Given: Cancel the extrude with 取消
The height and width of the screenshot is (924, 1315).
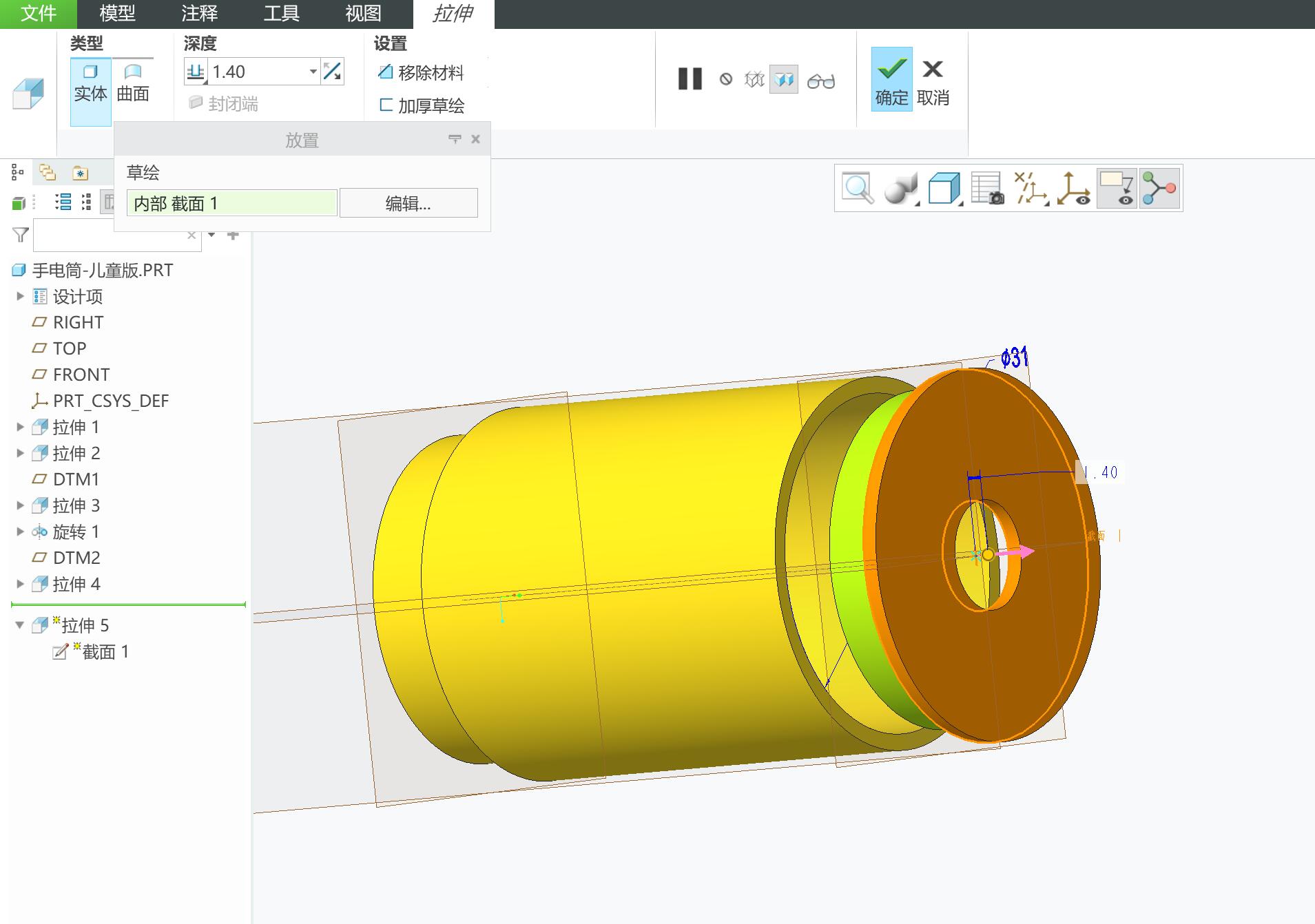Looking at the screenshot, I should tap(933, 81).
